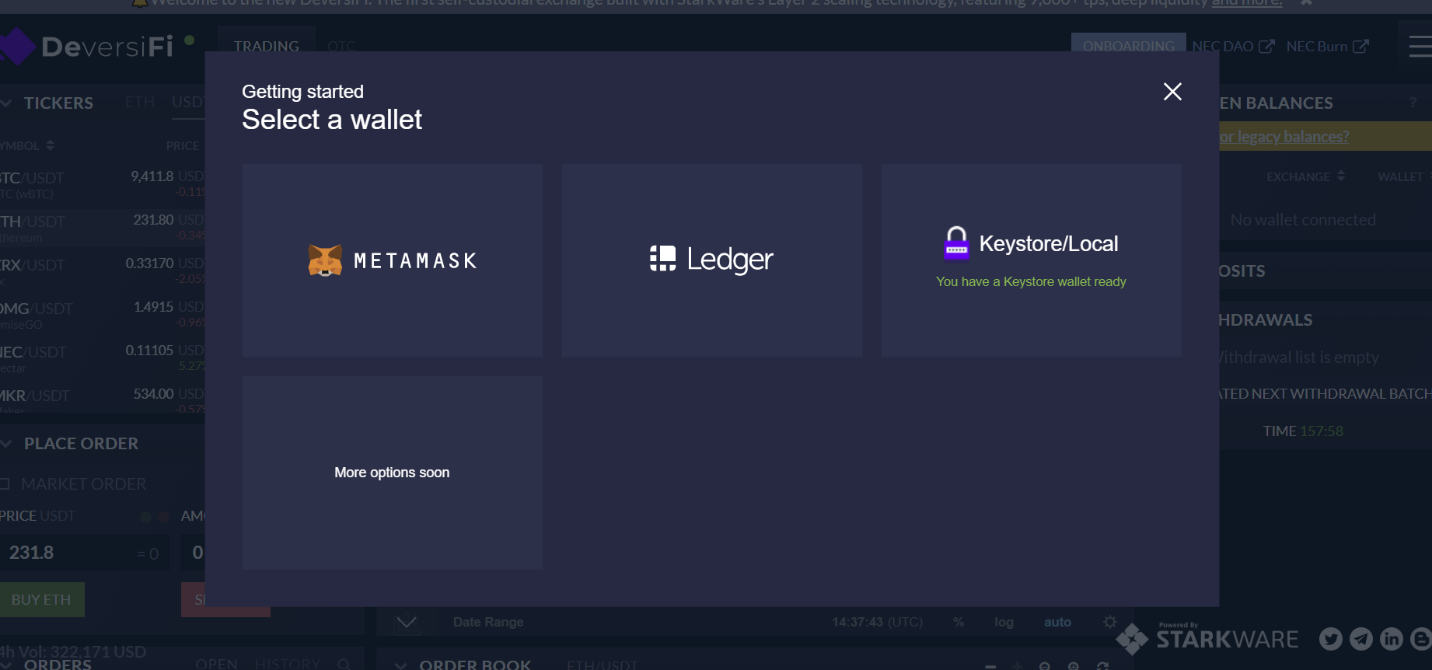Viewport: 1432px width, 670px height.
Task: Open the legacy balances link
Action: (1284, 136)
